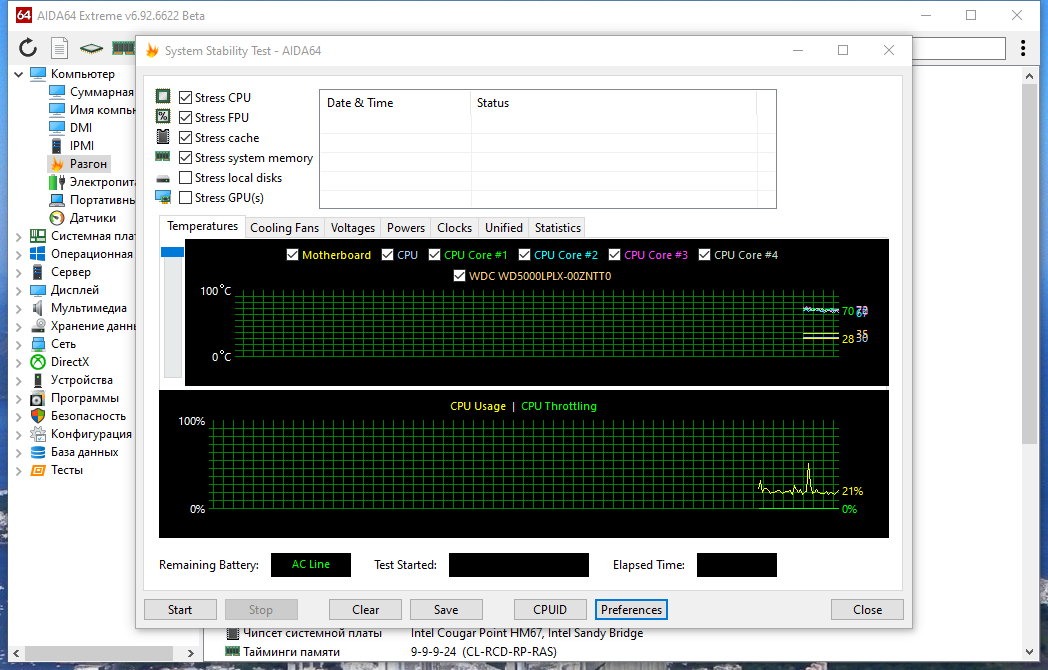This screenshot has height=670, width=1048.
Task: Click the Stress FPU percent icon
Action: [162, 116]
